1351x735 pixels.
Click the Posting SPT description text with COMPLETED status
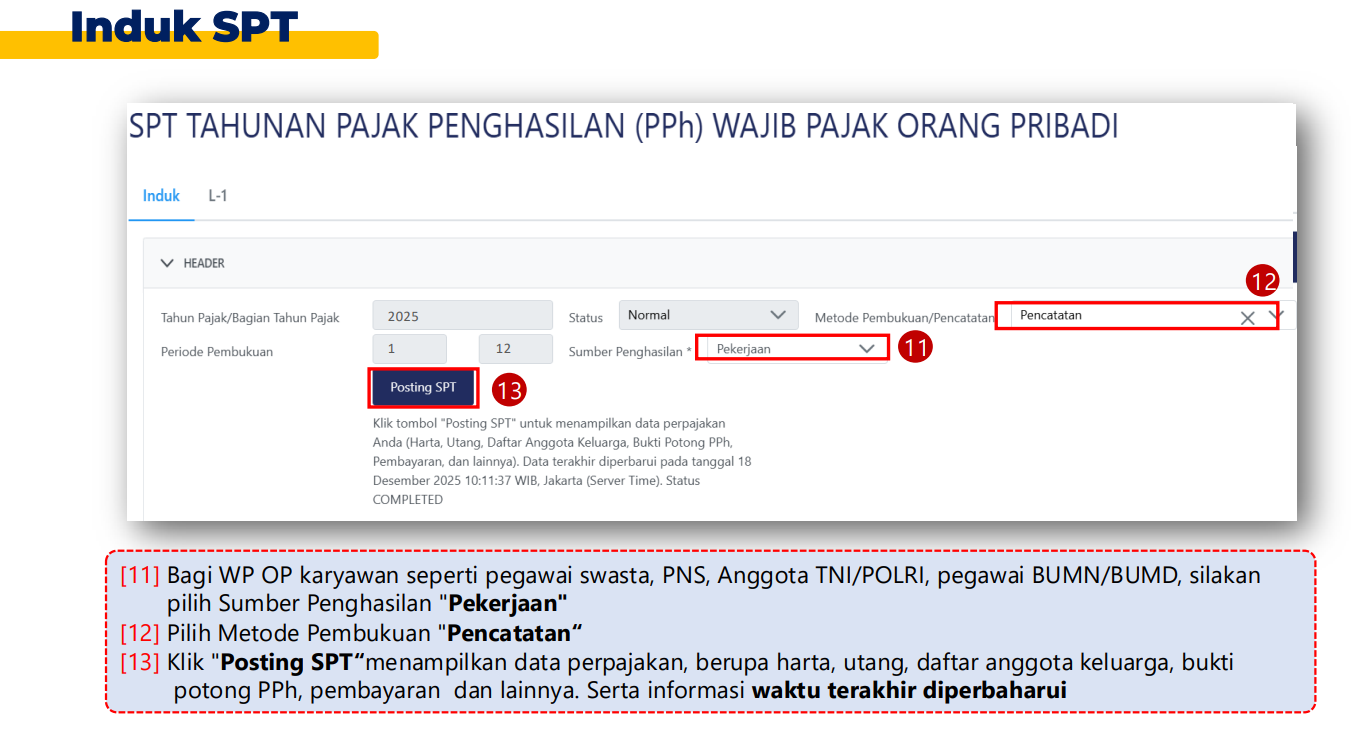click(x=561, y=461)
